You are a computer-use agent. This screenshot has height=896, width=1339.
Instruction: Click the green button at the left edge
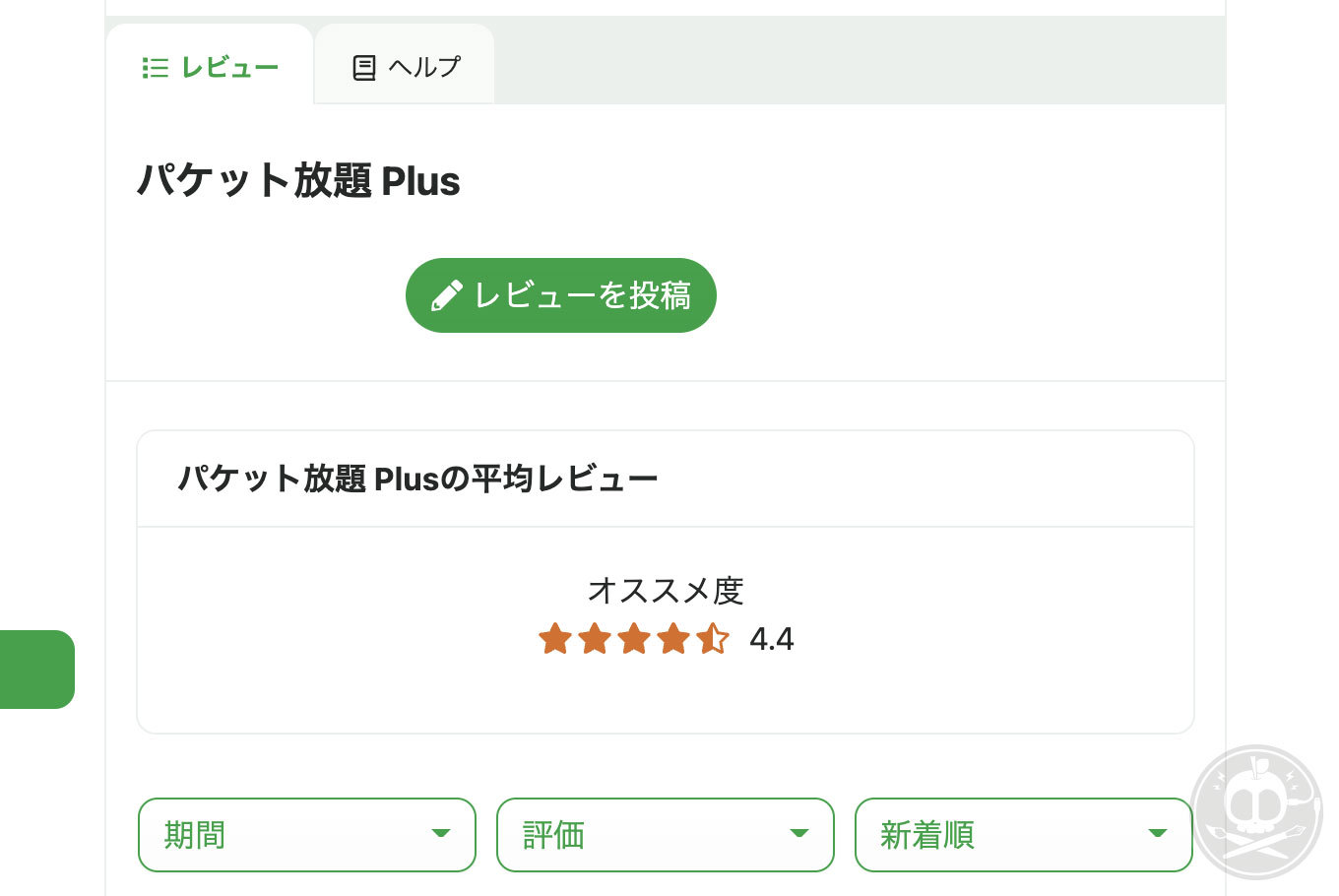click(36, 670)
